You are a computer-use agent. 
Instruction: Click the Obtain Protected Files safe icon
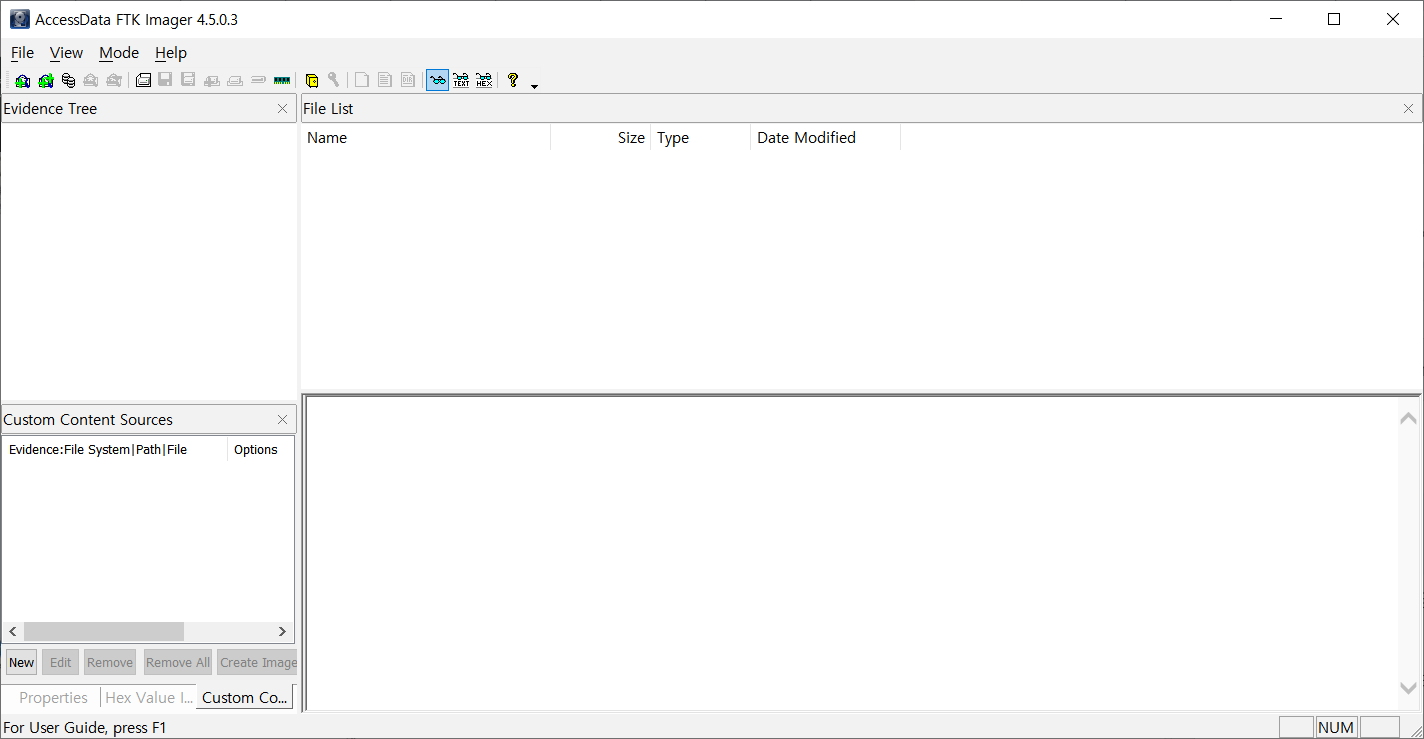pyautogui.click(x=311, y=81)
